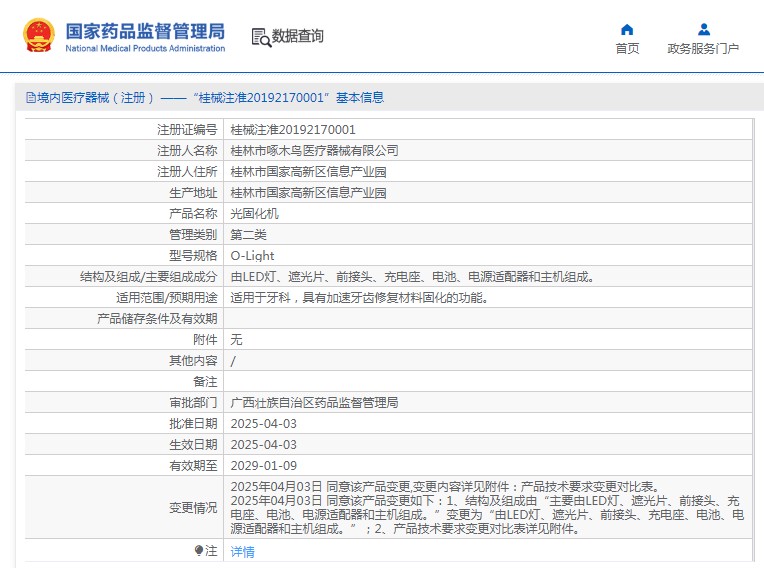Viewport: 764px width, 568px height.
Task: Select 桂林市啄木鸟医疗器械有限公司 registrant name
Action: tap(314, 151)
